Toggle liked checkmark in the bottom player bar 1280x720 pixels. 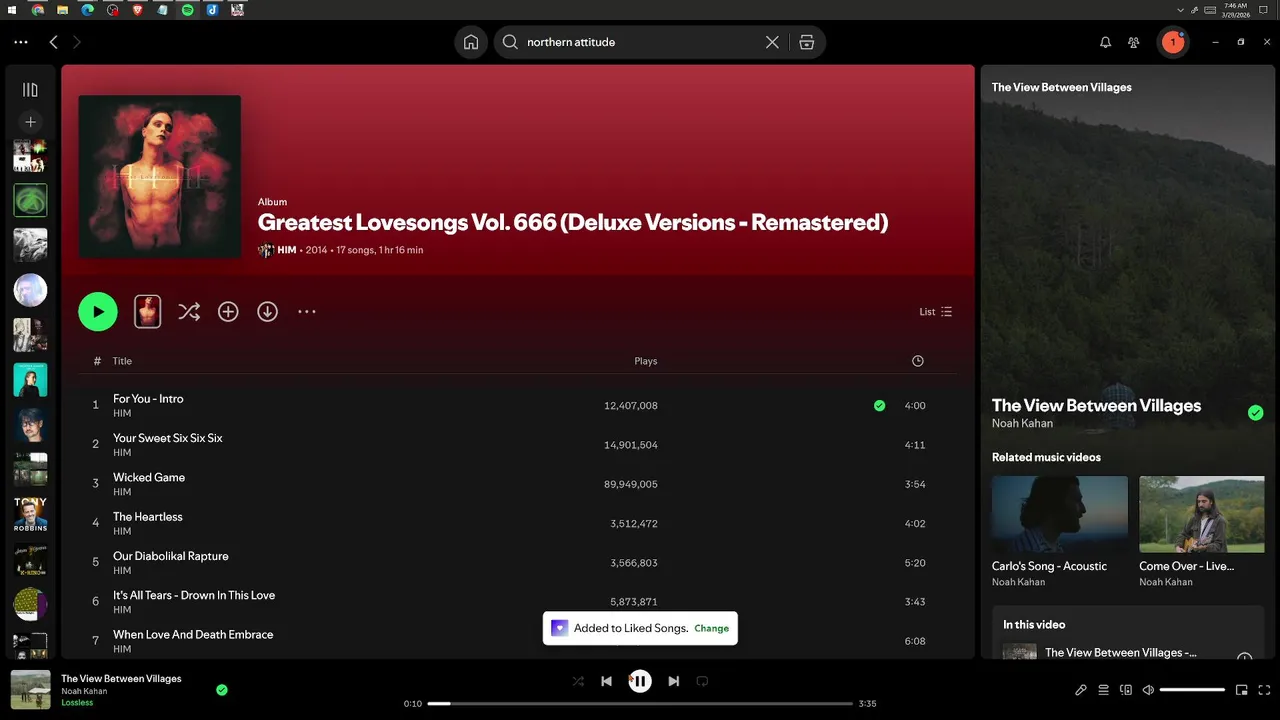(222, 689)
